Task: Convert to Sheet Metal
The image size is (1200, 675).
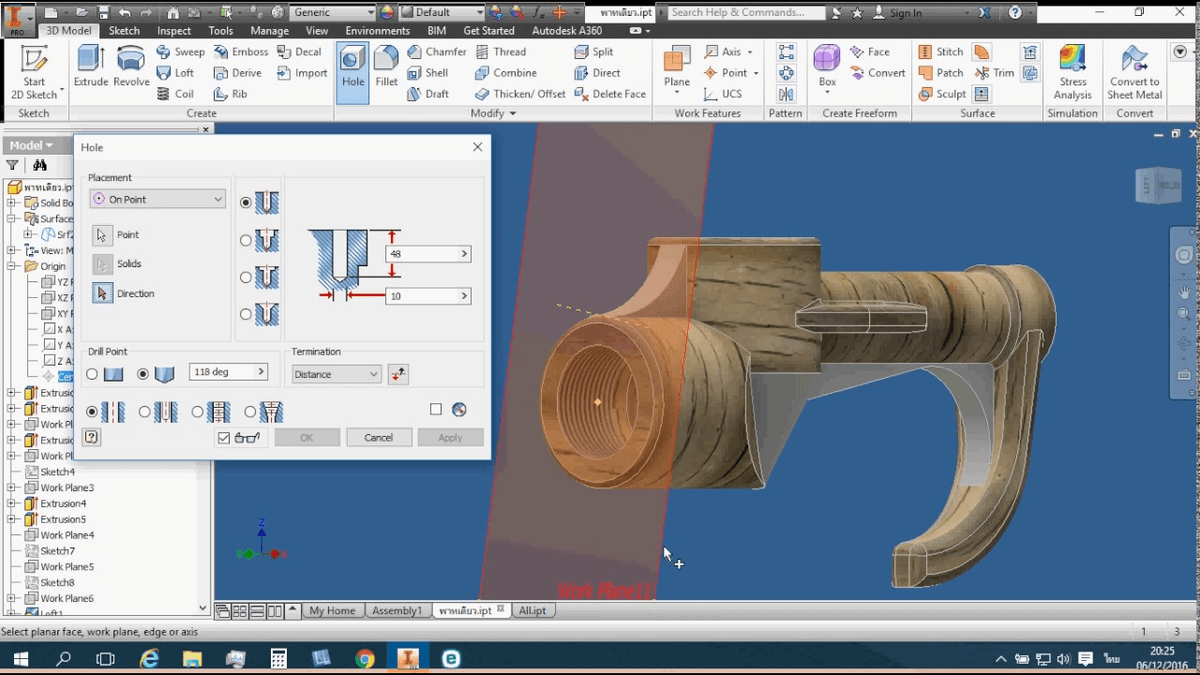Action: (x=1134, y=72)
